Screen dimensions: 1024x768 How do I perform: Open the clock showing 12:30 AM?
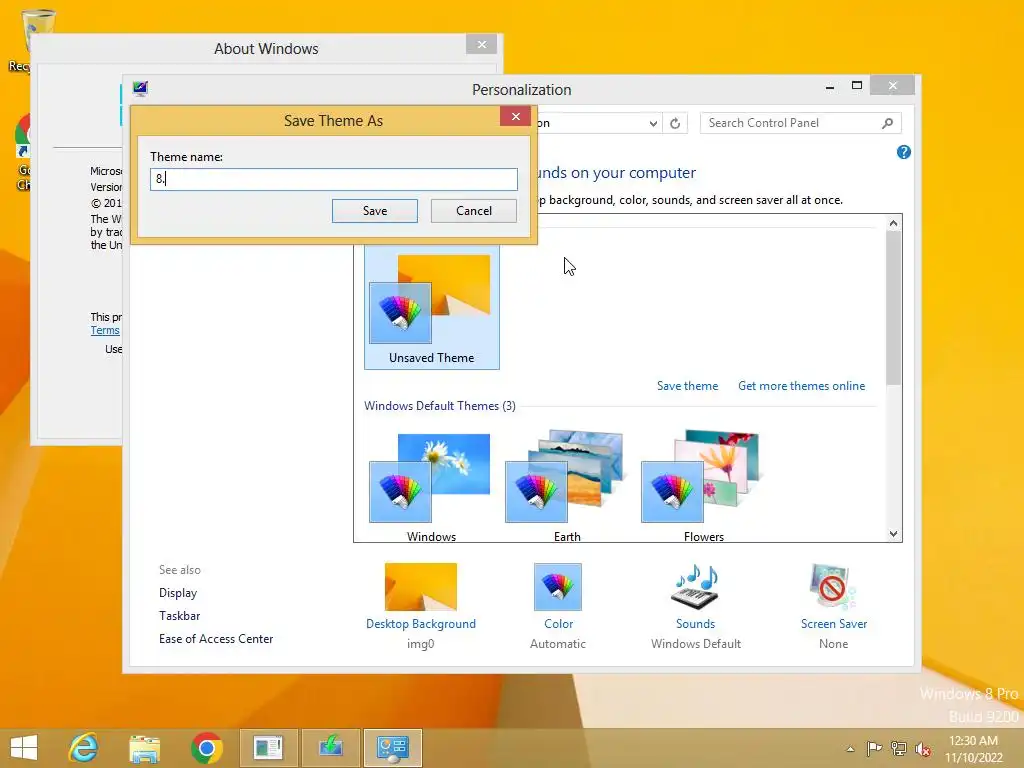point(973,748)
